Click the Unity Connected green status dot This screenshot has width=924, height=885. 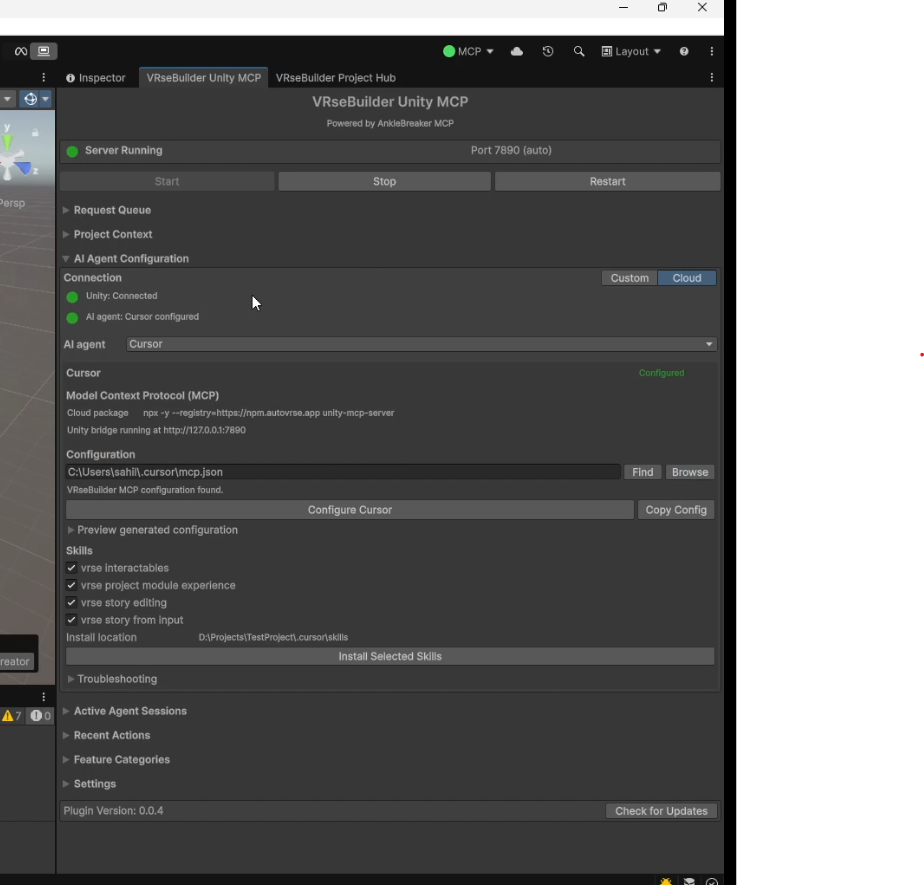[x=72, y=297]
